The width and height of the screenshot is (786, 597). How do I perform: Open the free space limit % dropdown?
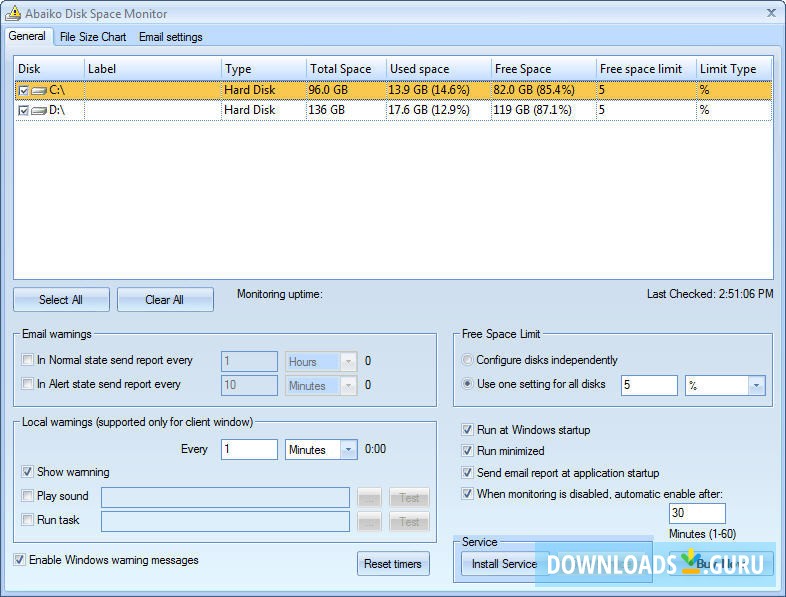tap(756, 385)
